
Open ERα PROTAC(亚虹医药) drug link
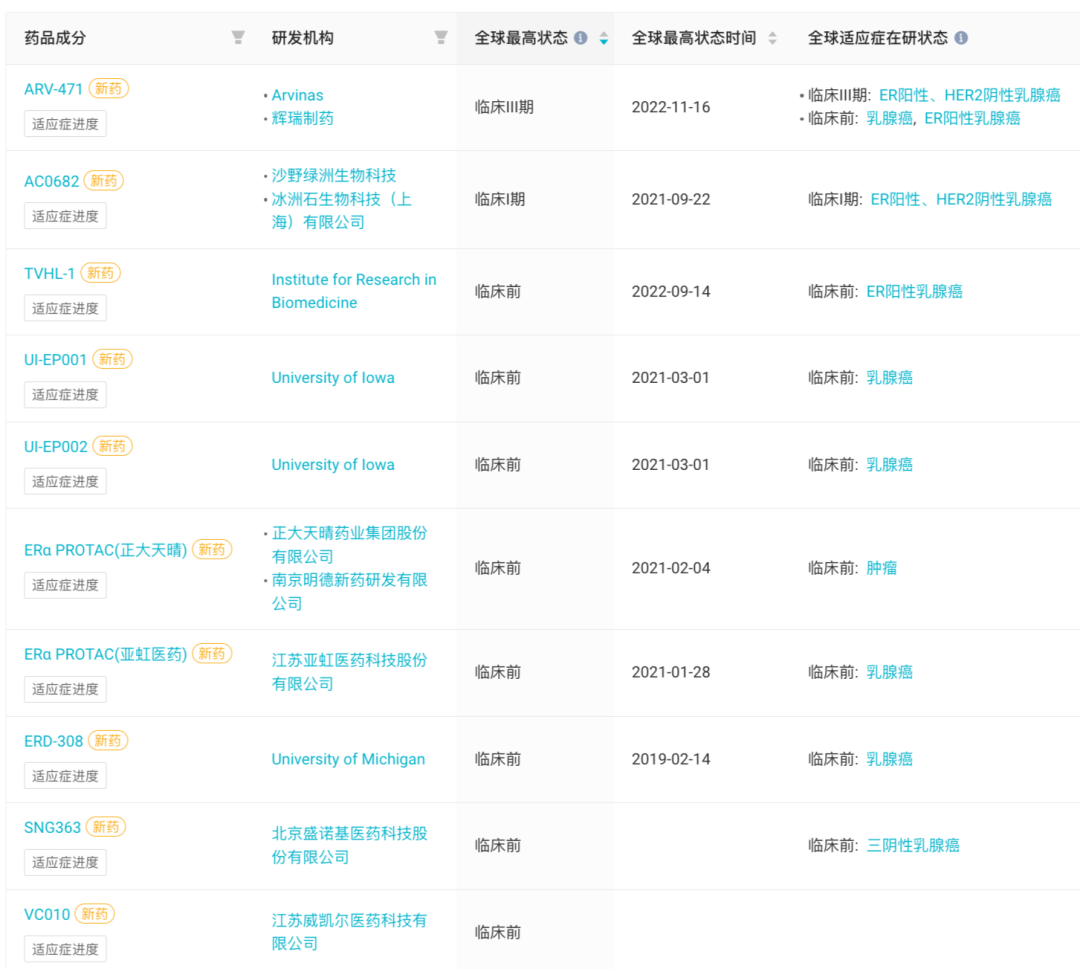coord(105,654)
